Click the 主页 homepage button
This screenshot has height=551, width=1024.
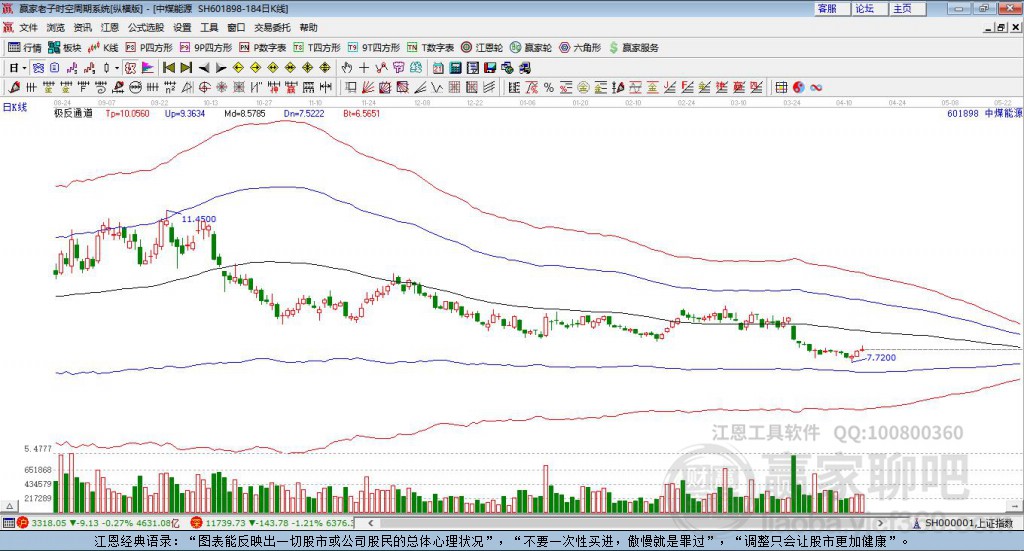click(x=908, y=8)
